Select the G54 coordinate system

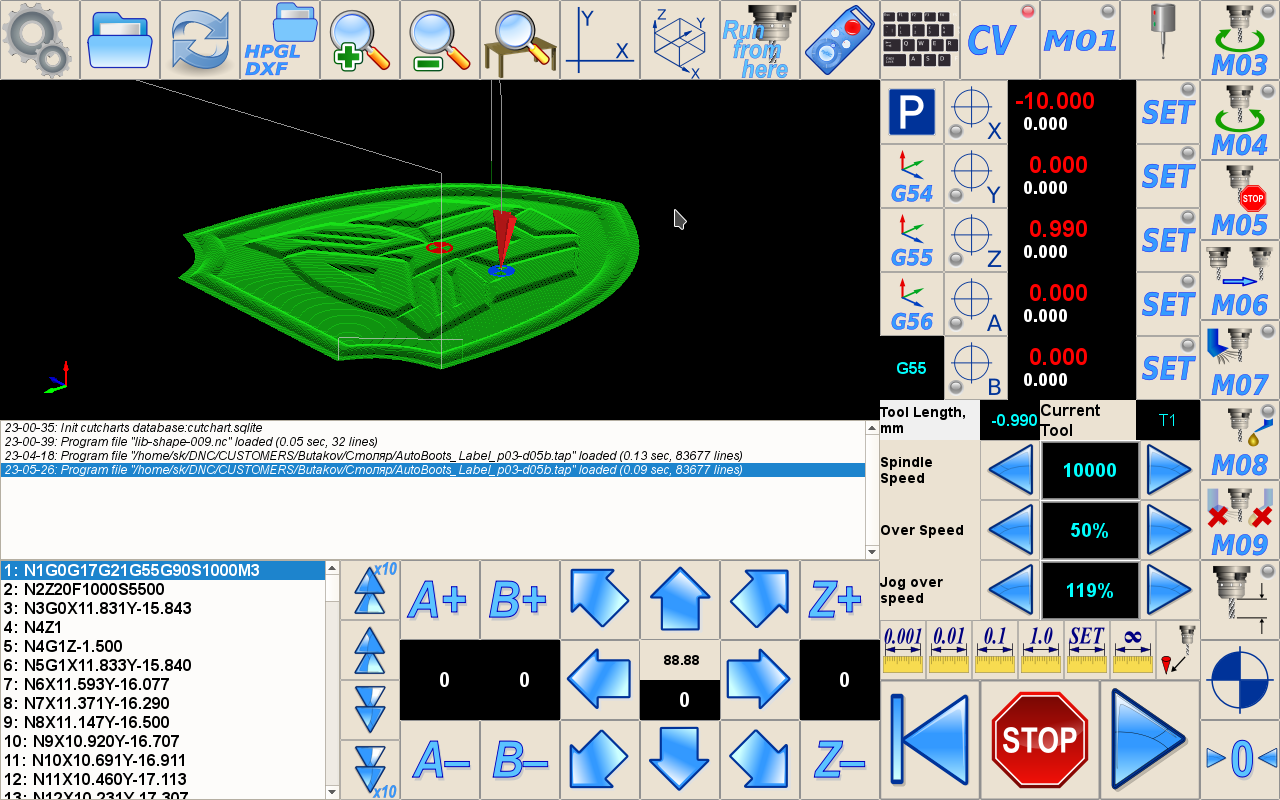(911, 177)
